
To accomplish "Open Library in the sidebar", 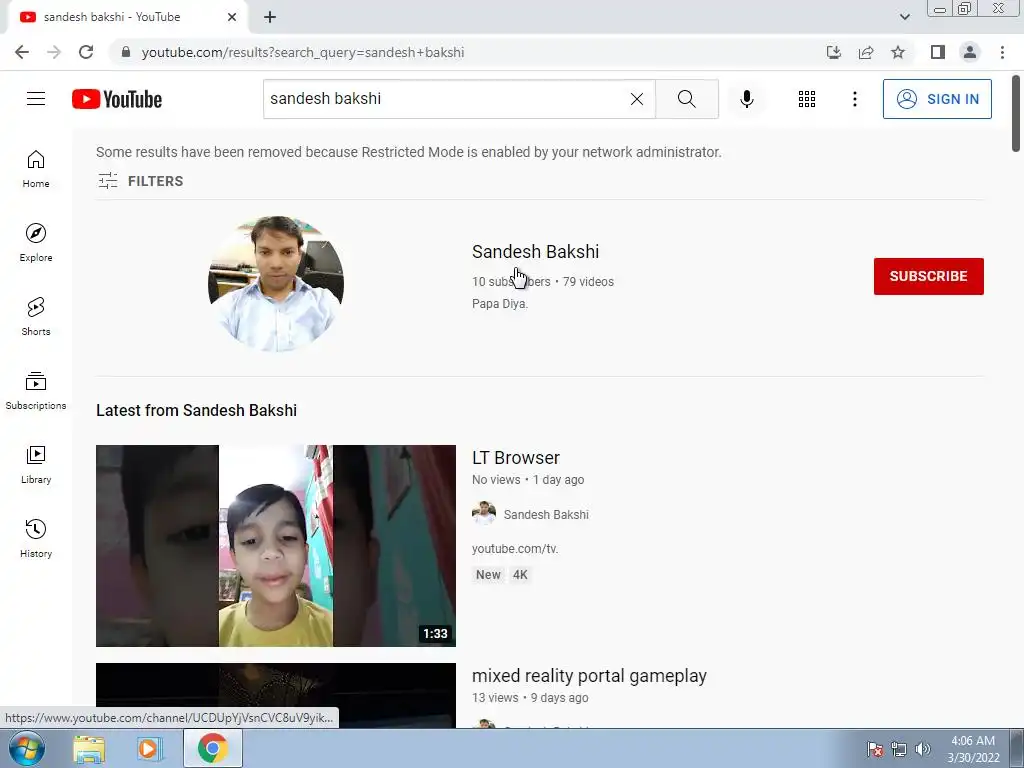I will coord(36,464).
